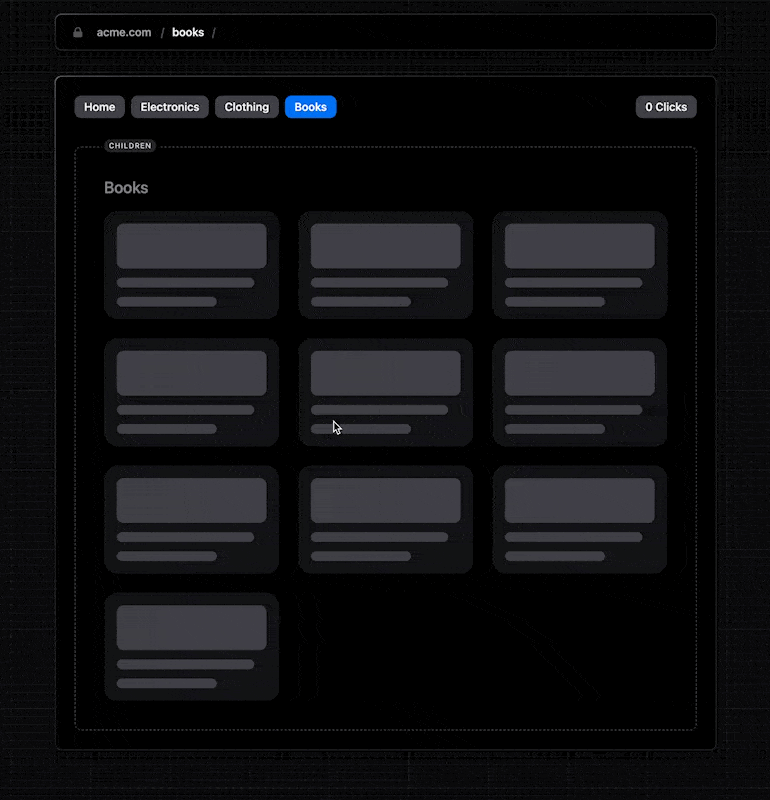This screenshot has height=800, width=770.
Task: Click the lock icon in the address bar
Action: tap(78, 32)
